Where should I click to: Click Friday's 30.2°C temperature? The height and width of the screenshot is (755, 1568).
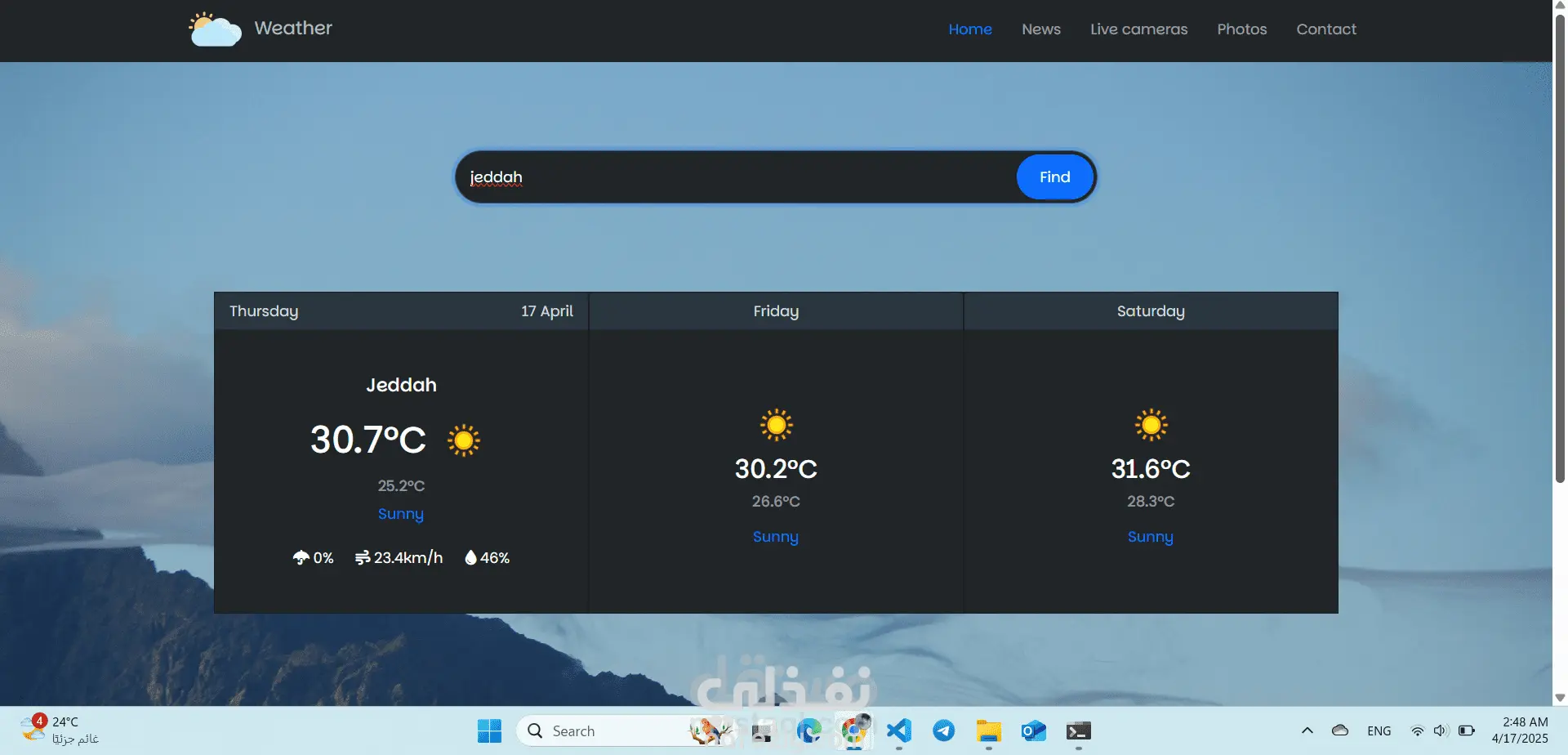[776, 469]
